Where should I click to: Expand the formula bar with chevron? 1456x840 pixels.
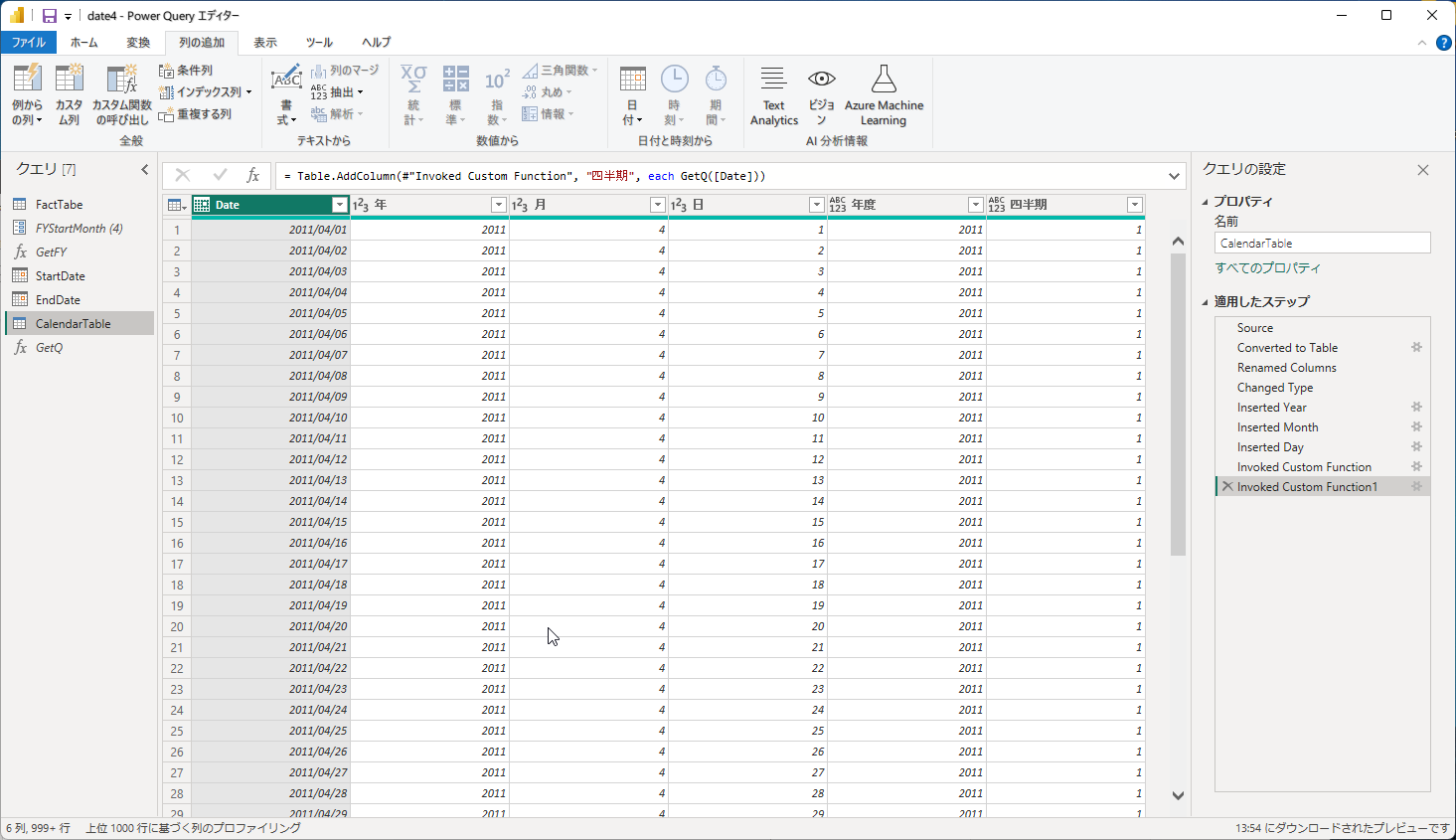tap(1174, 176)
